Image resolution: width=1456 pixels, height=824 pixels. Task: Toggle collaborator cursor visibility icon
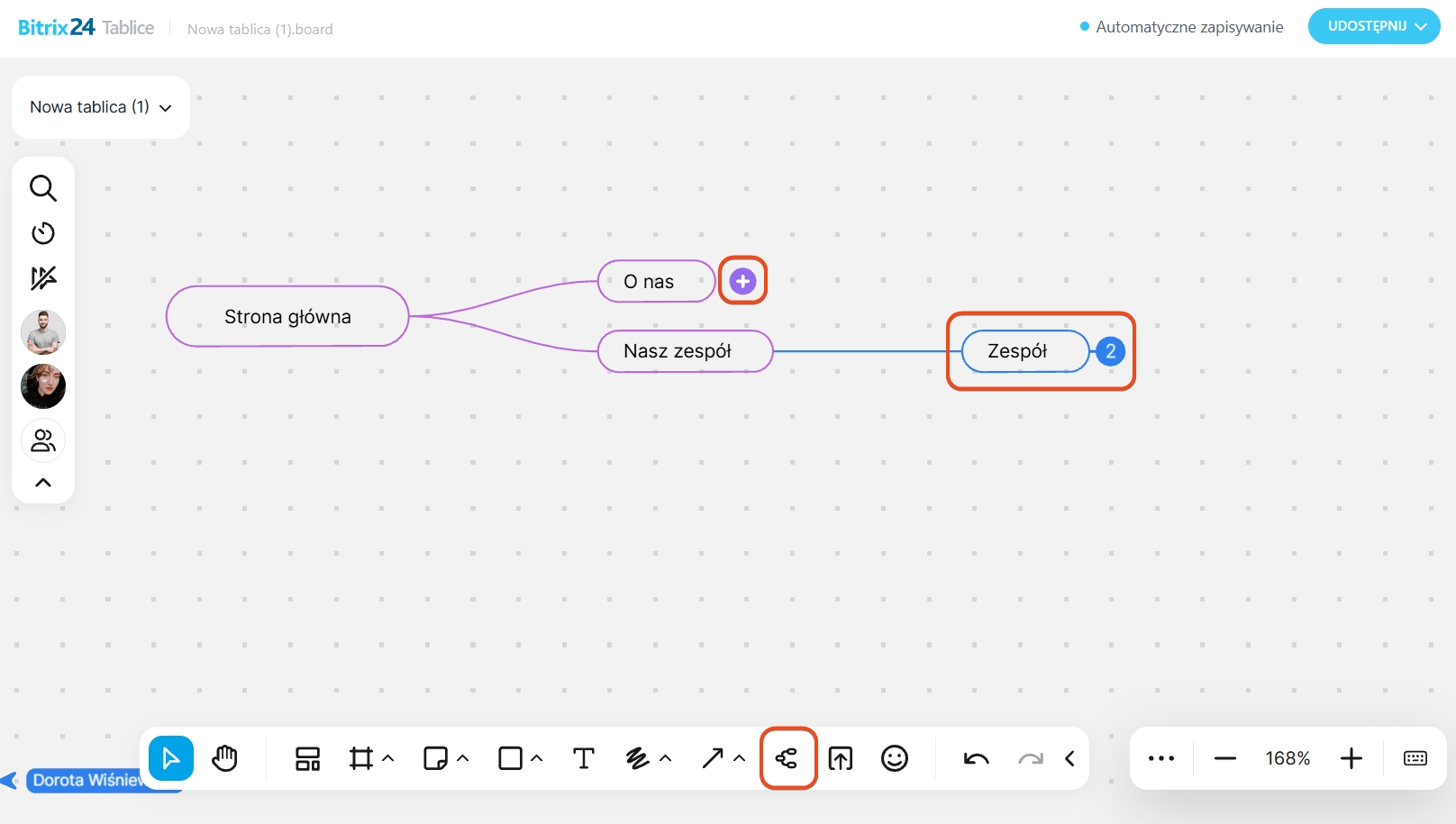point(43,278)
